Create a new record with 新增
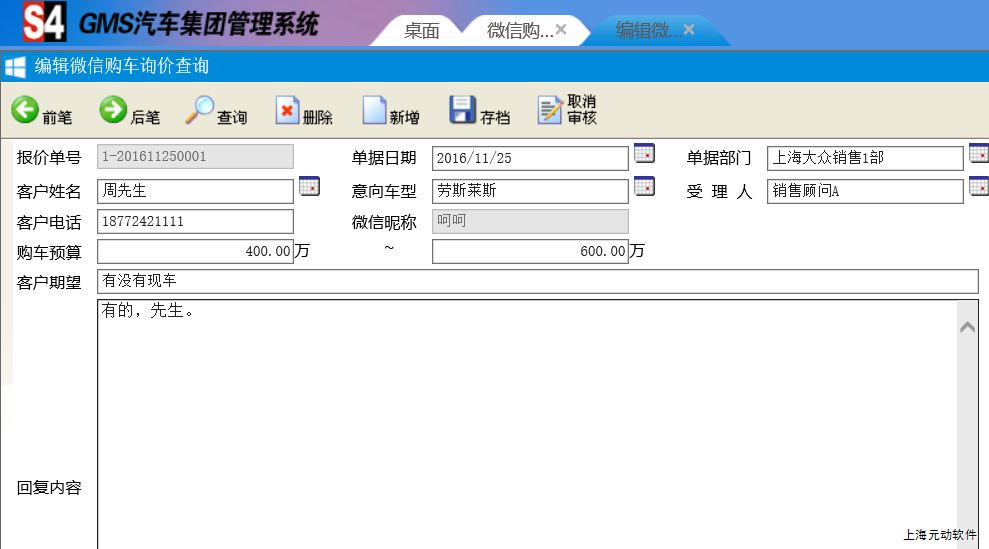The image size is (989, 549). click(390, 110)
